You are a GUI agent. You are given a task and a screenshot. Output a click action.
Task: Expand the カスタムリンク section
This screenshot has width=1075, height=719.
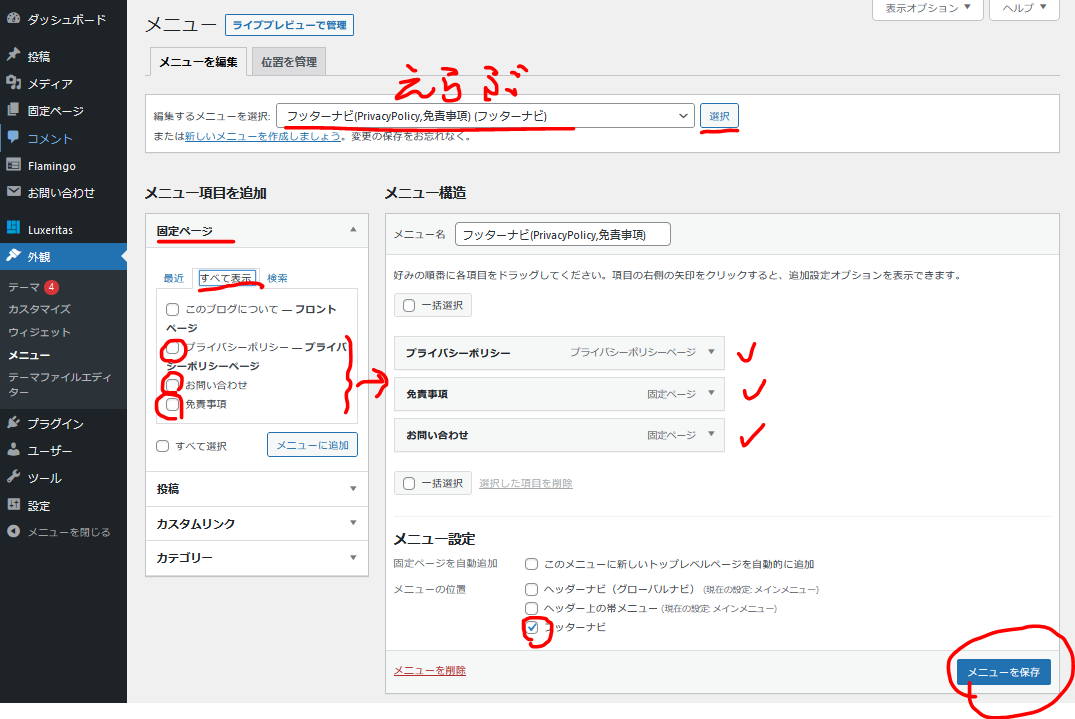[256, 523]
